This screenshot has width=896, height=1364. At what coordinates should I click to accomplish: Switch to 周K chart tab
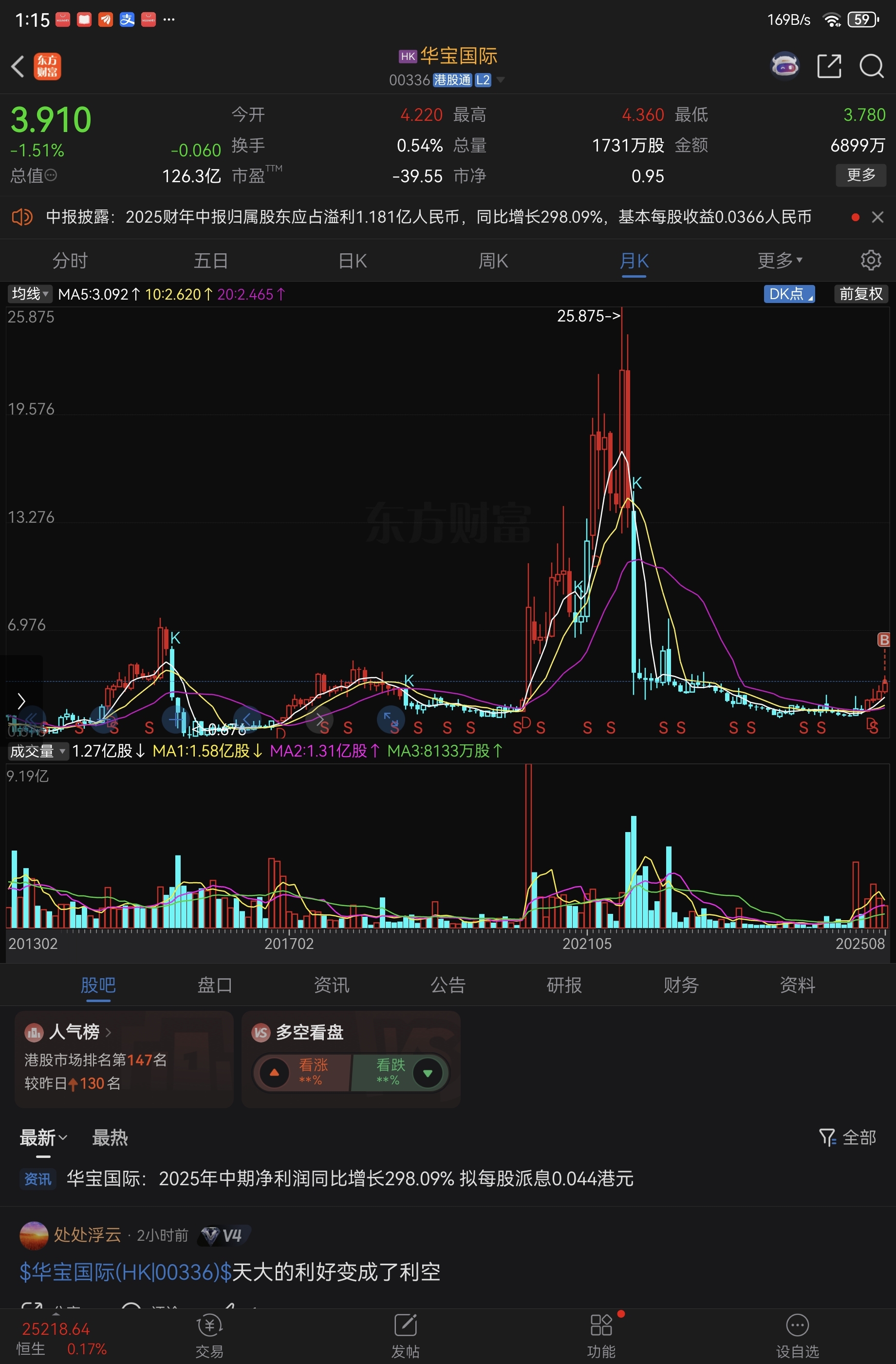(x=493, y=261)
